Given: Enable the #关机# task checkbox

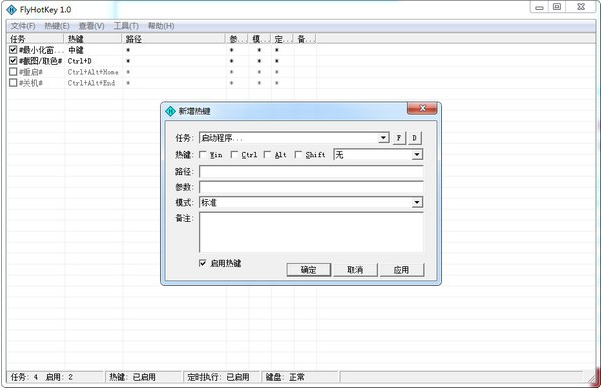Looking at the screenshot, I should tap(13, 82).
